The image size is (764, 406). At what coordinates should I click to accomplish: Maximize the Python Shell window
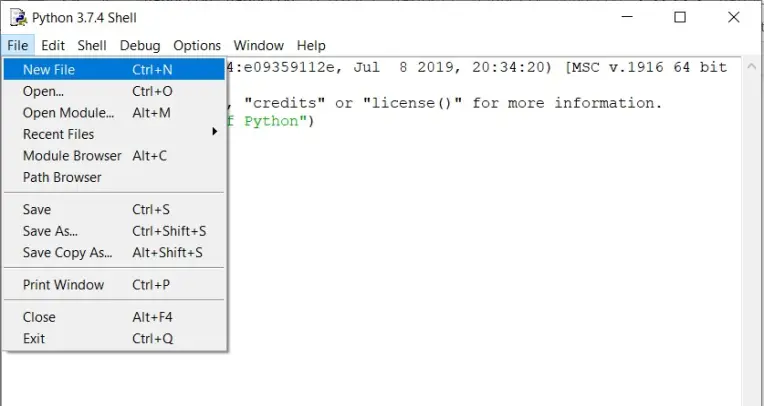[680, 18]
